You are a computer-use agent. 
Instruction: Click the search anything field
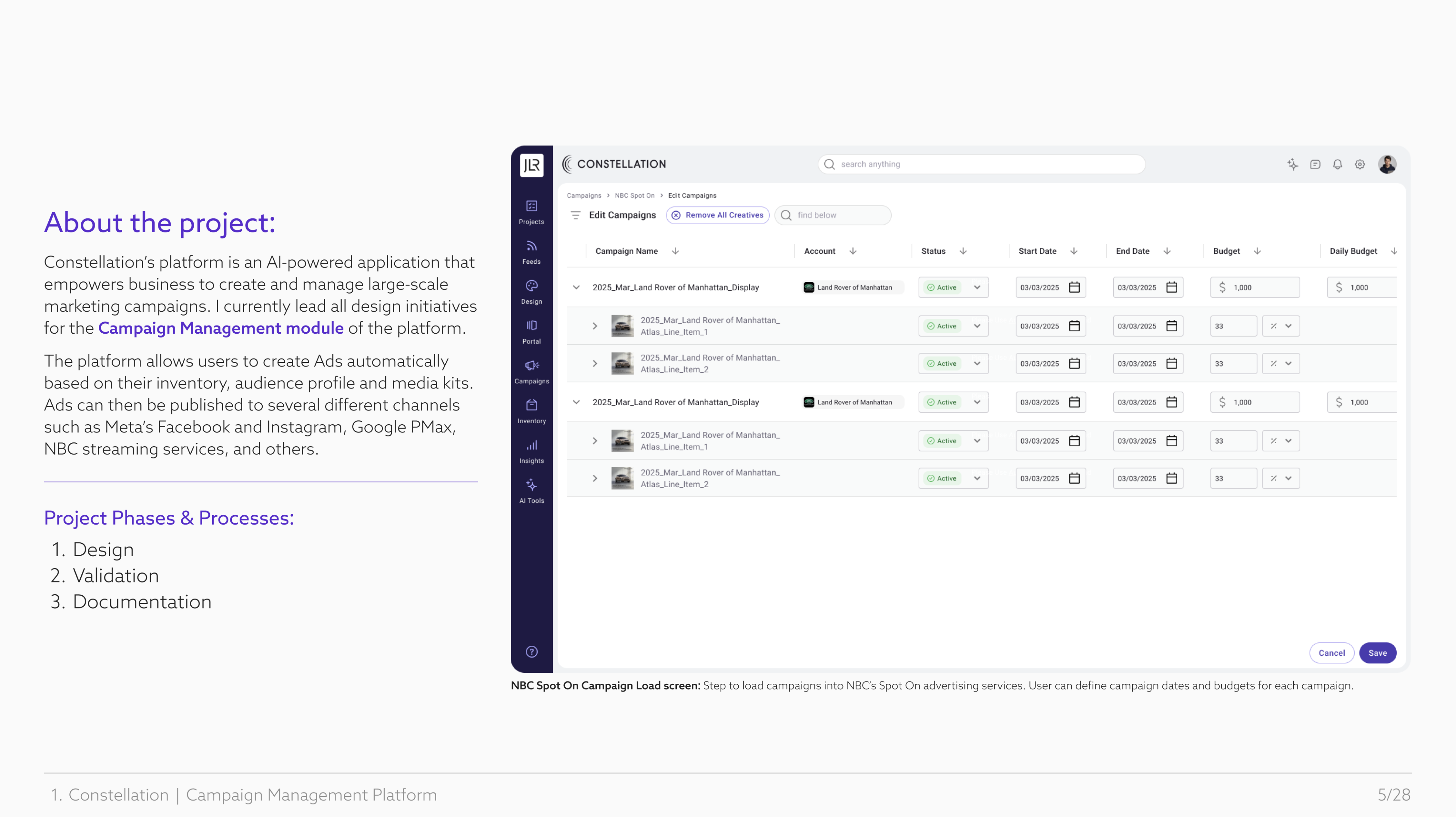coord(982,165)
